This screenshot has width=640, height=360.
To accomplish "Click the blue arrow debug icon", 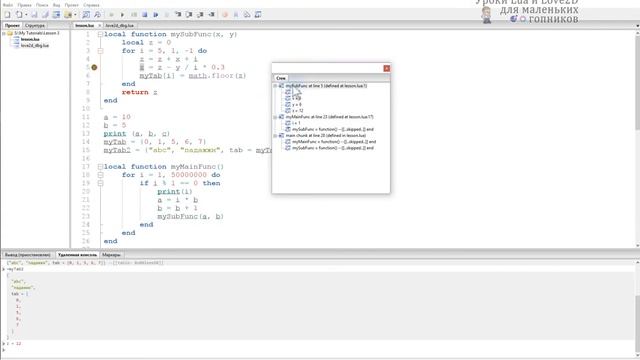I will (156, 15).
